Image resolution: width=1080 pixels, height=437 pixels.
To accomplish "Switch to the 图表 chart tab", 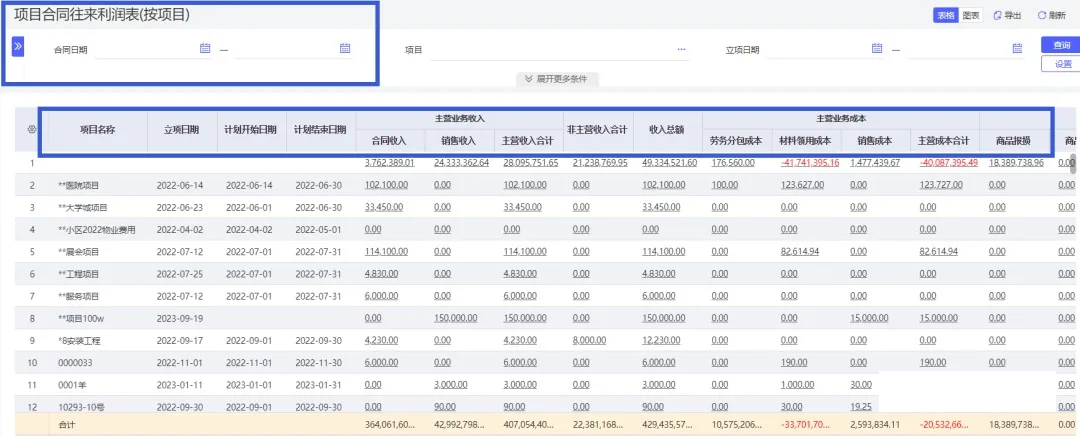I will (970, 15).
